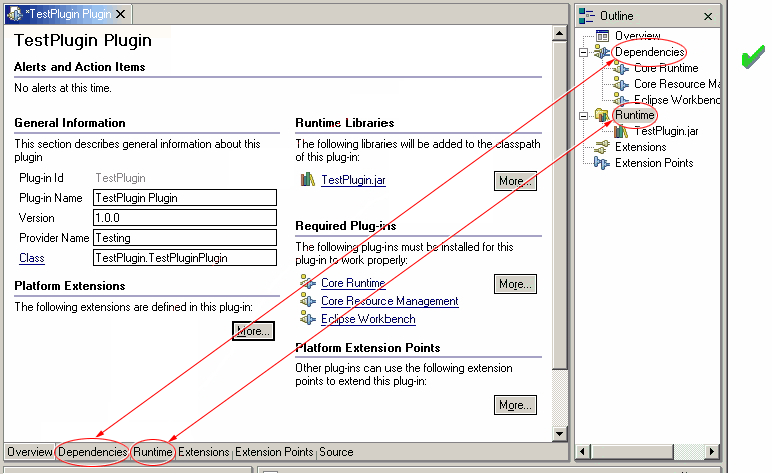Click the Class hyperlink in General Information
This screenshot has width=772, height=474.
click(32, 258)
